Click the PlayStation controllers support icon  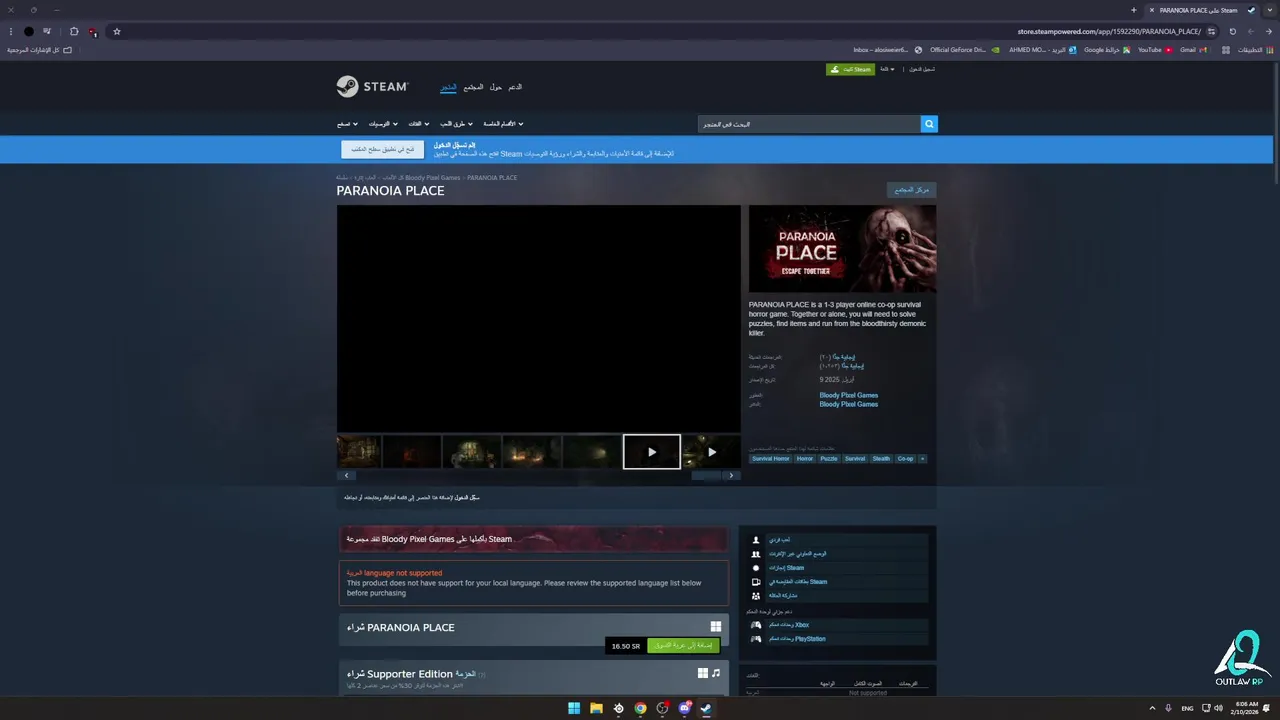(756, 639)
